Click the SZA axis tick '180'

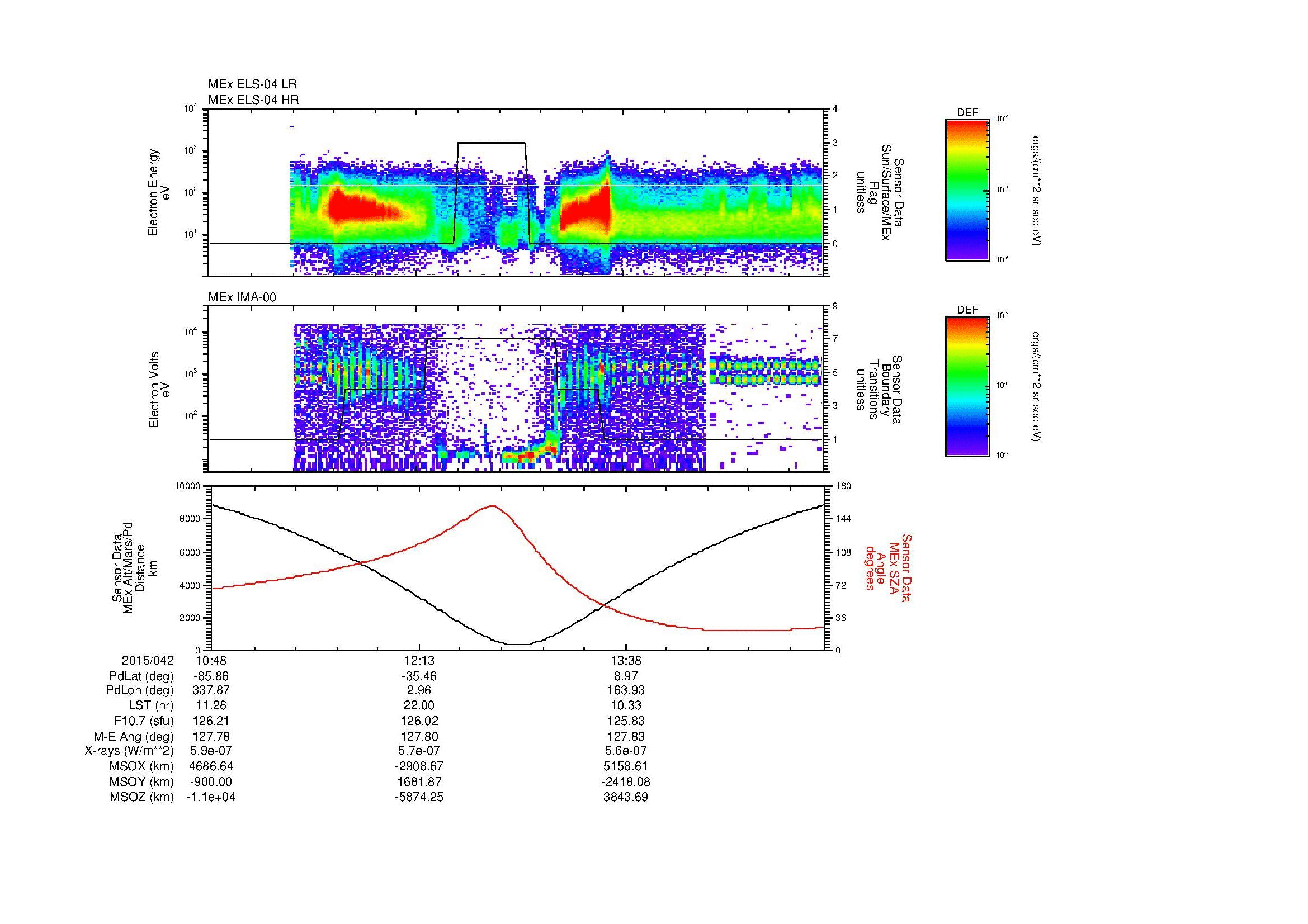coord(844,486)
